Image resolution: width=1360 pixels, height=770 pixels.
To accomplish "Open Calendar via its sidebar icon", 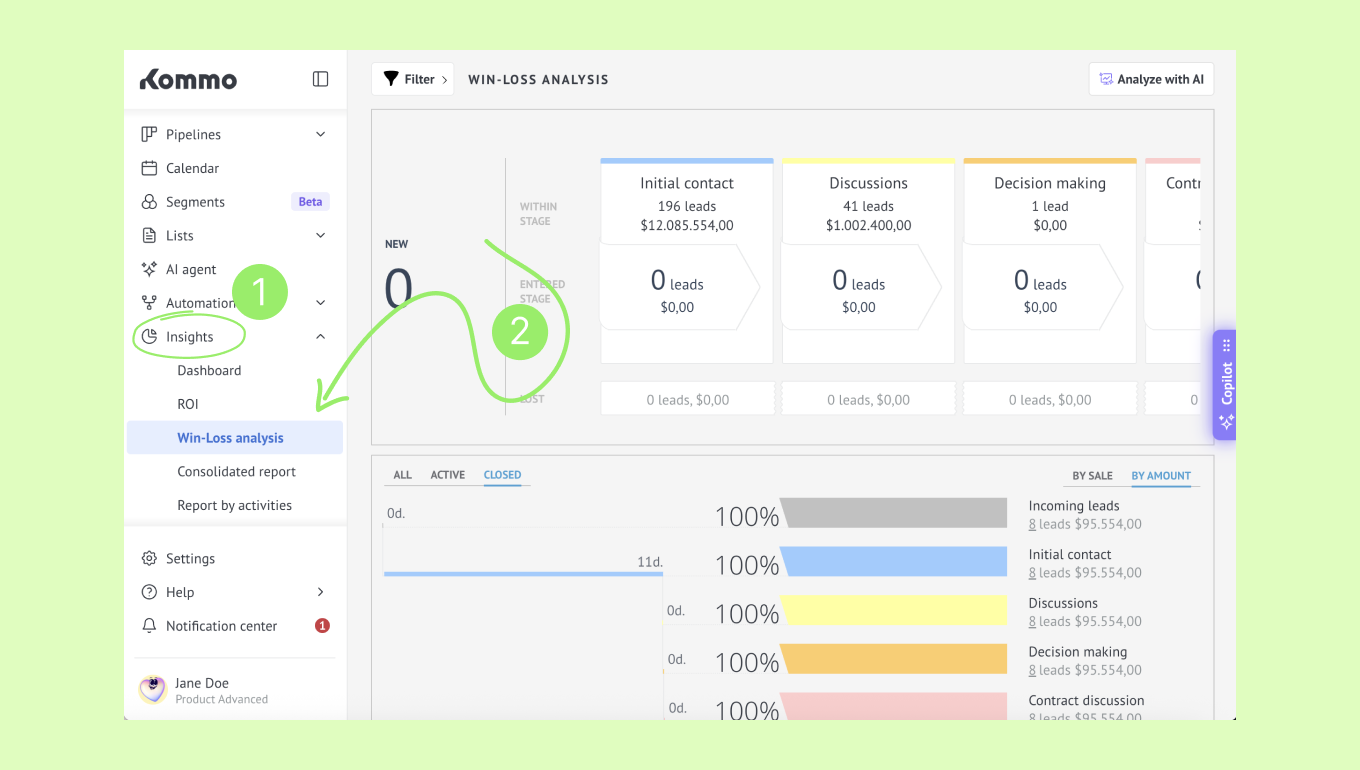I will tap(149, 168).
